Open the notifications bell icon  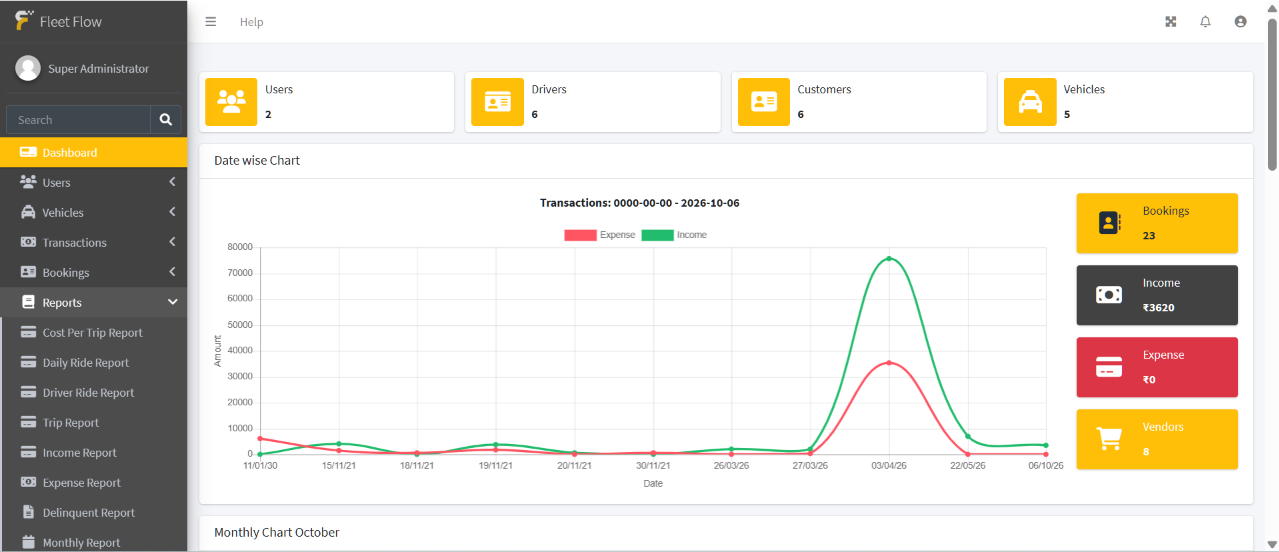tap(1205, 21)
